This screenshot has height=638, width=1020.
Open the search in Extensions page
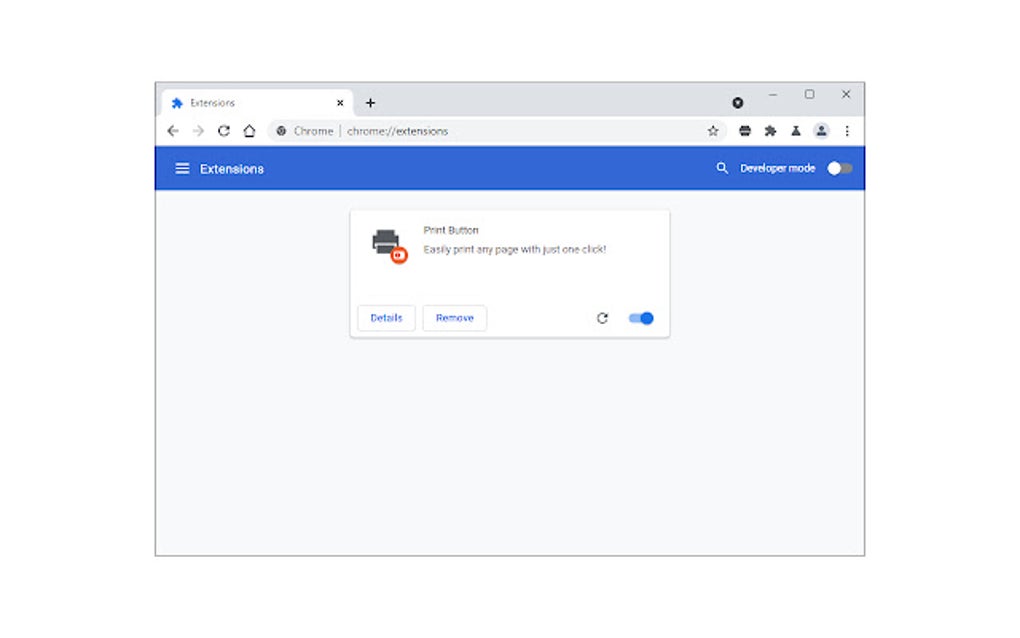(x=722, y=168)
